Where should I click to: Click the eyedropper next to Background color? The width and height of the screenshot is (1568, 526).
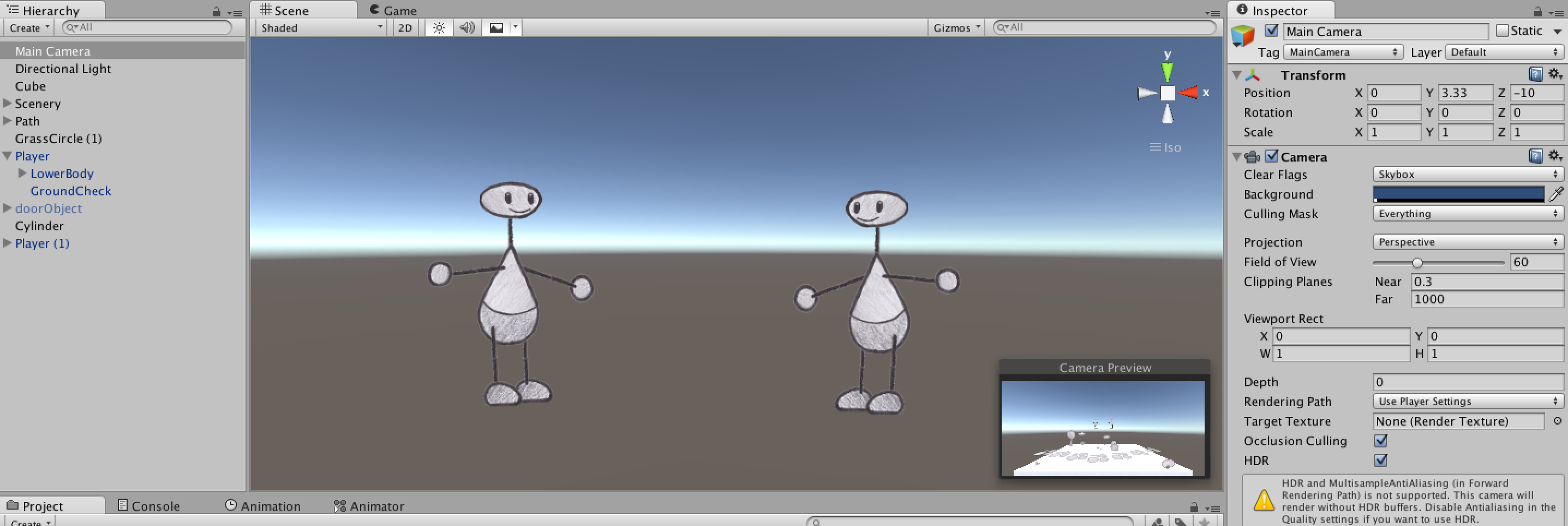point(1555,194)
